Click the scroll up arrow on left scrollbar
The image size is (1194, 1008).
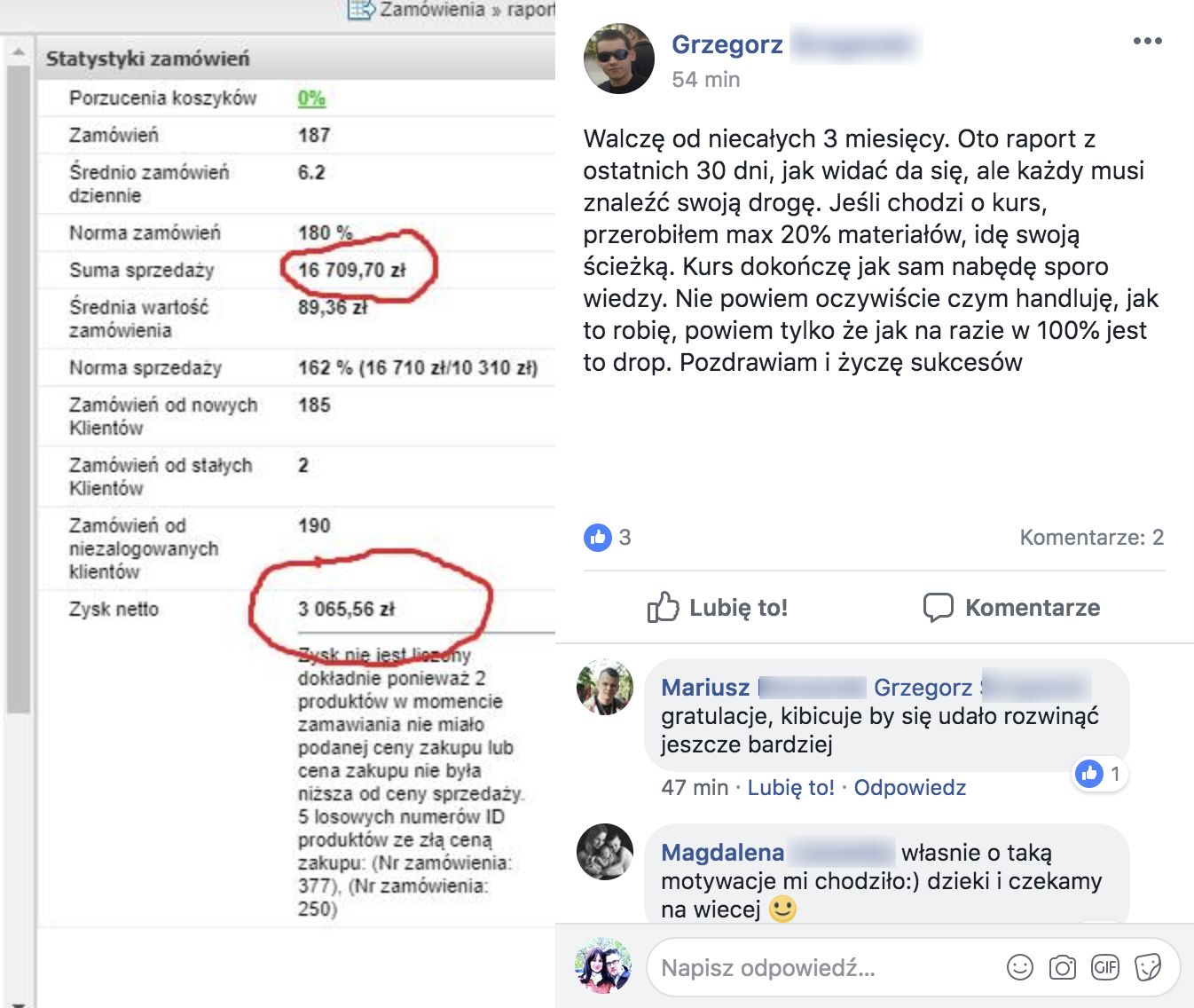18,51
